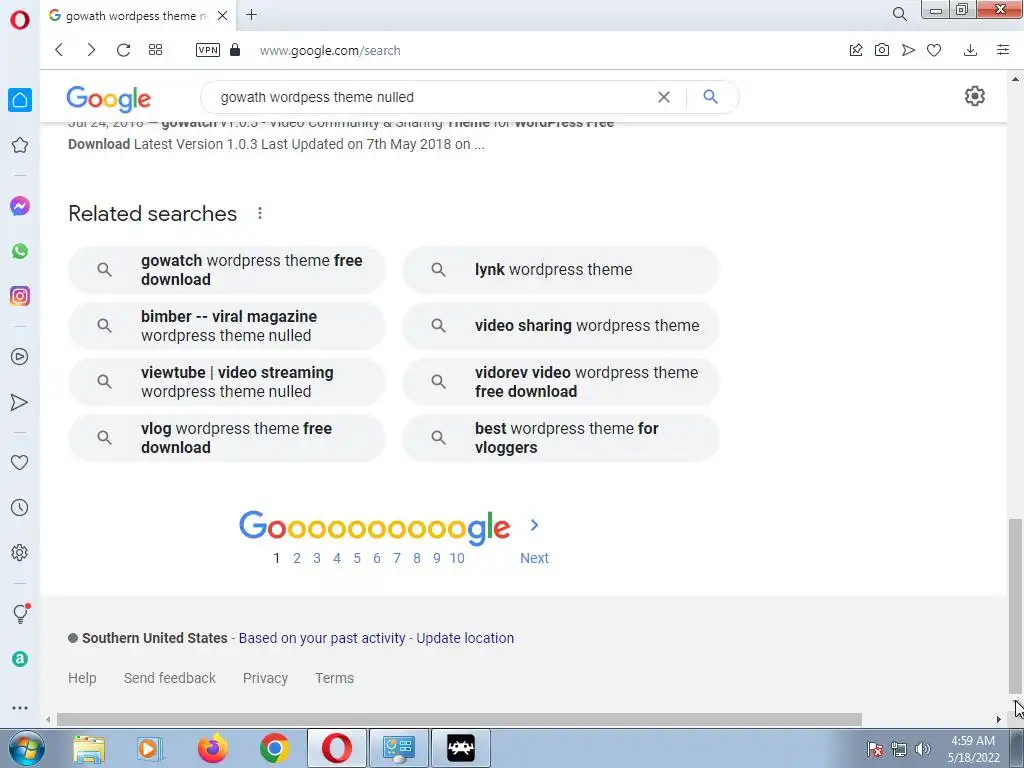Clear the Google search query
Screen dimensions: 1024x768
(664, 97)
